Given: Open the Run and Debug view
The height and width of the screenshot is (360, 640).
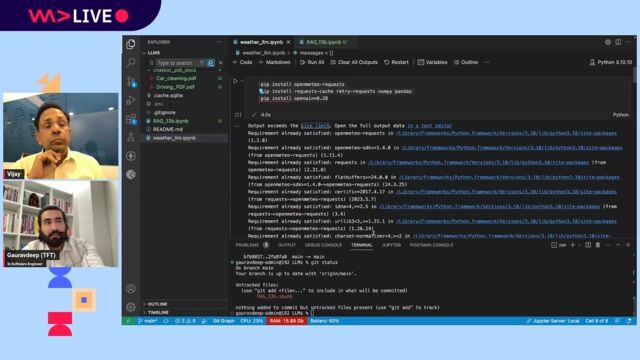Looking at the screenshot, I should coord(131,100).
